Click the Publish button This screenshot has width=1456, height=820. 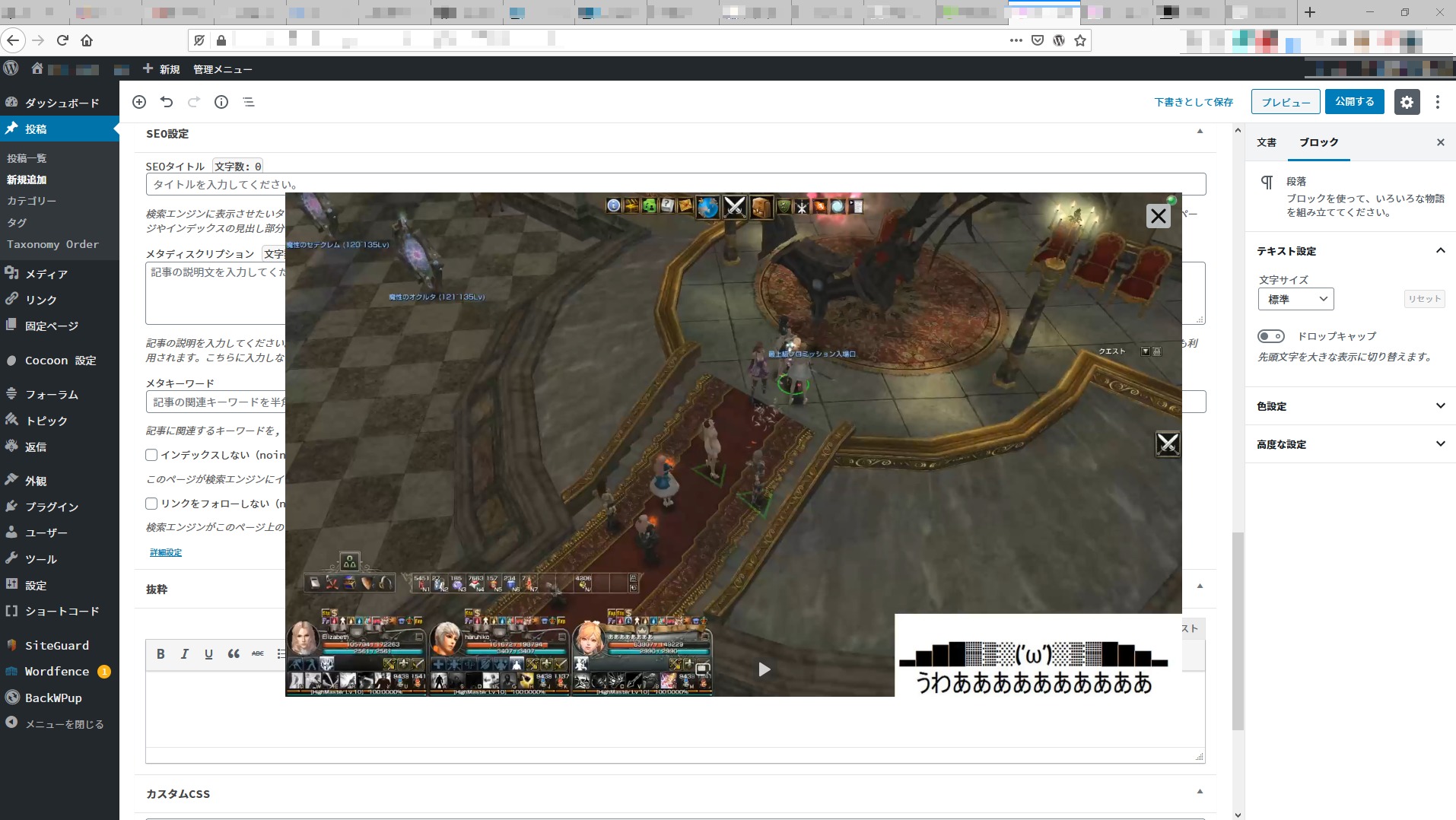click(1354, 102)
